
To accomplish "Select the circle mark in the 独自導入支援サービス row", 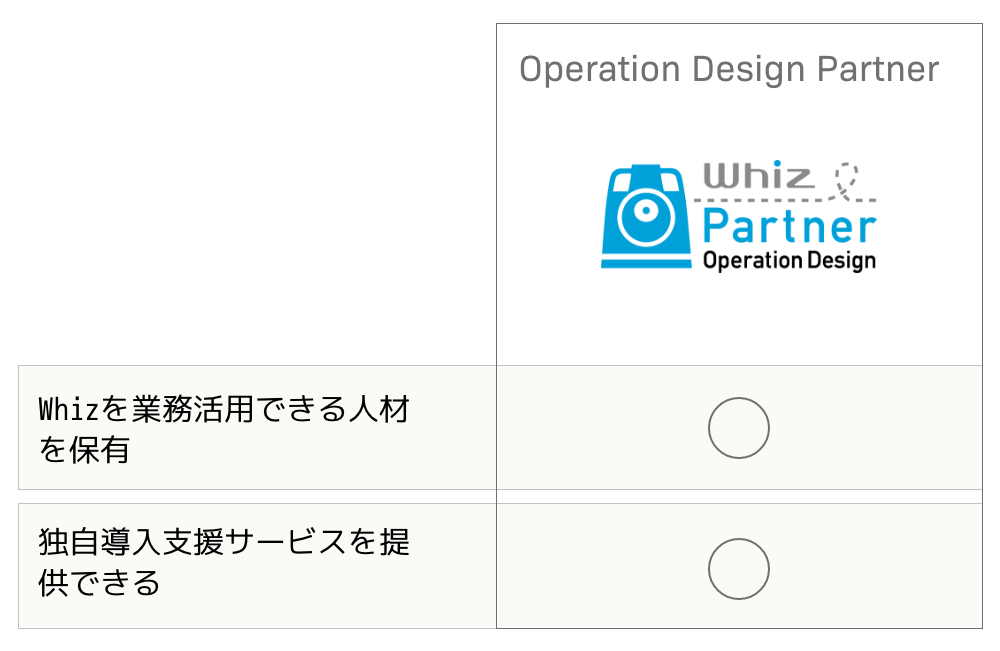I will [x=739, y=569].
